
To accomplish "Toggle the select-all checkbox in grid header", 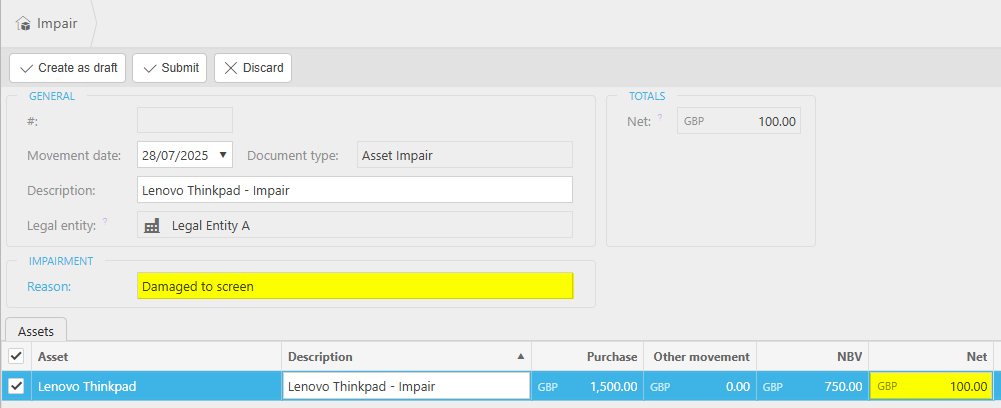I will coord(16,356).
